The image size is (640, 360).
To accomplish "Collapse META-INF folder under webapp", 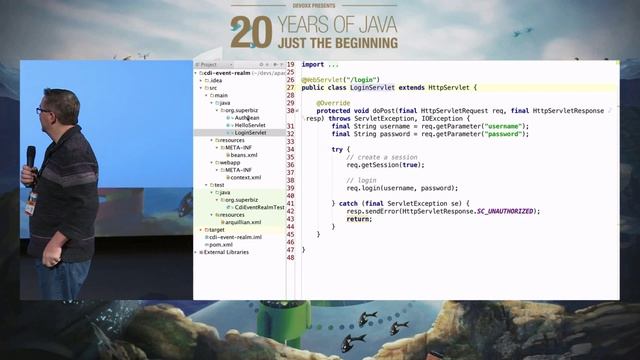I will point(217,170).
